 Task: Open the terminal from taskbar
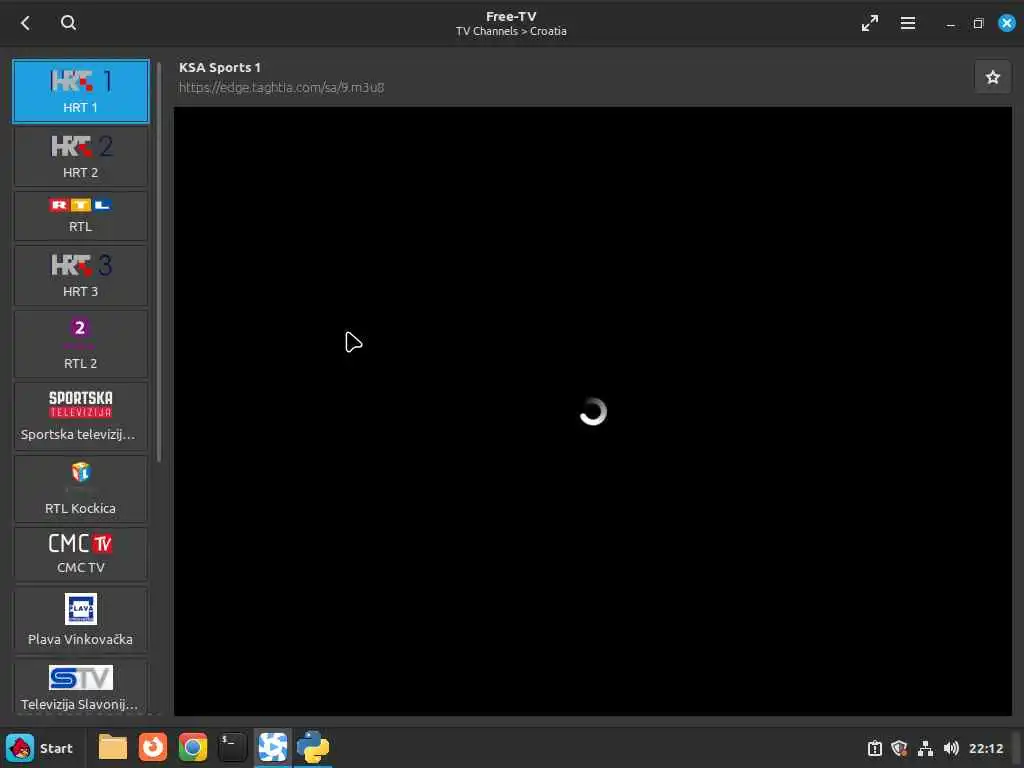pos(232,748)
